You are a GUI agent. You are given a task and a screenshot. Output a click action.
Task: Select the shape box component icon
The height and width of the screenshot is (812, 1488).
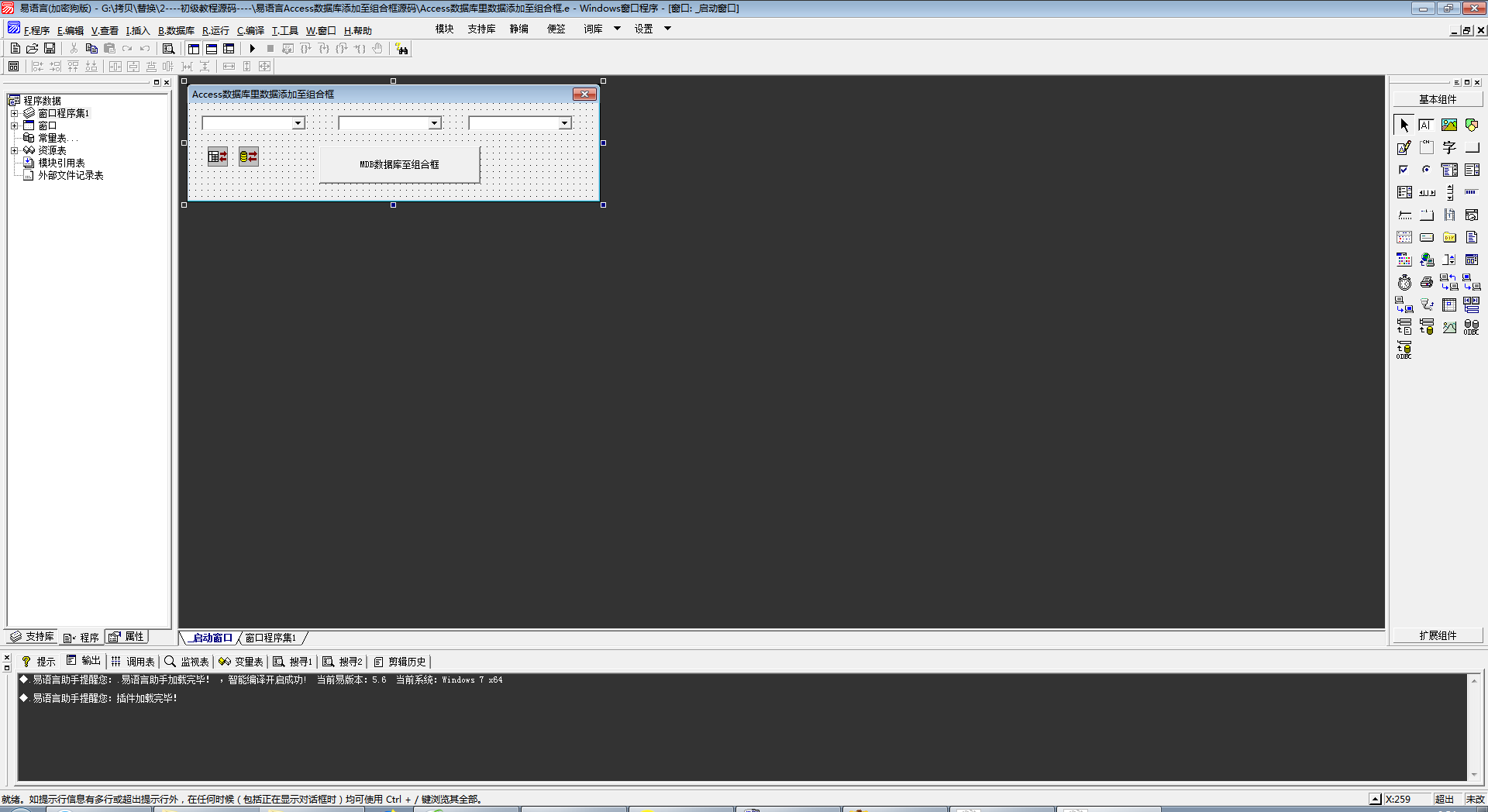point(1472,125)
